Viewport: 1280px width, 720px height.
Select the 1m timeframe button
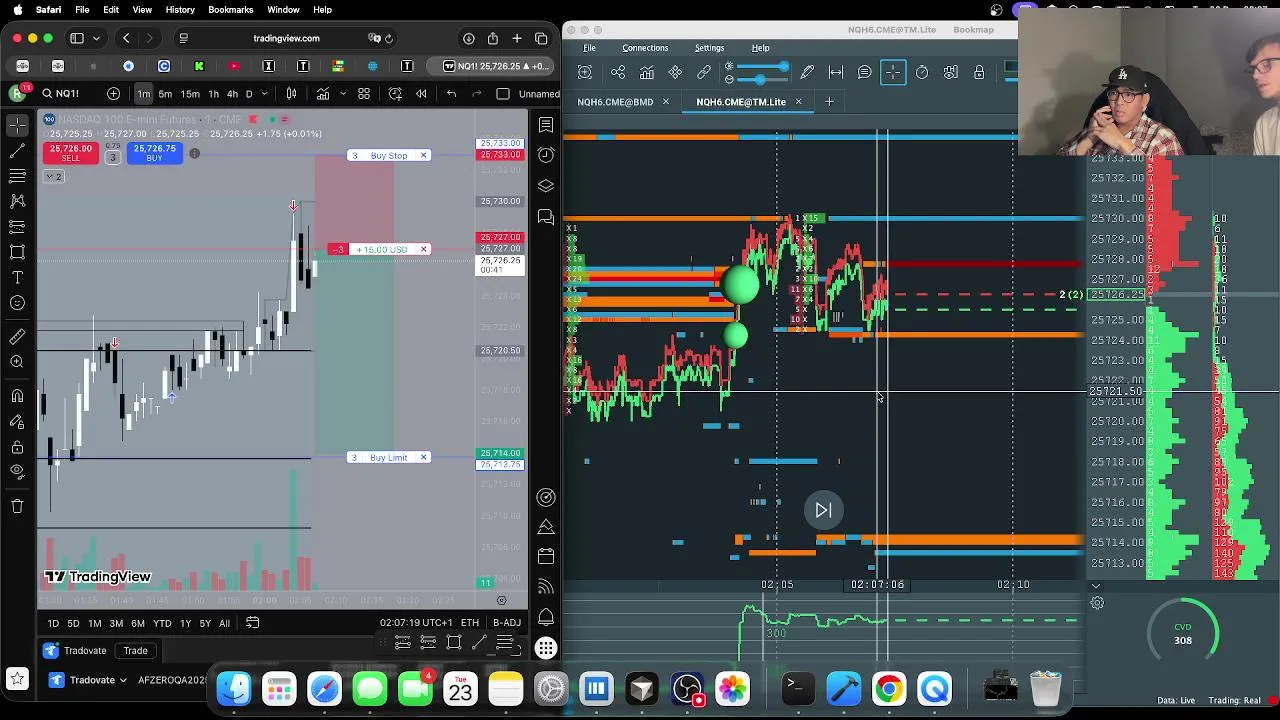(x=144, y=94)
